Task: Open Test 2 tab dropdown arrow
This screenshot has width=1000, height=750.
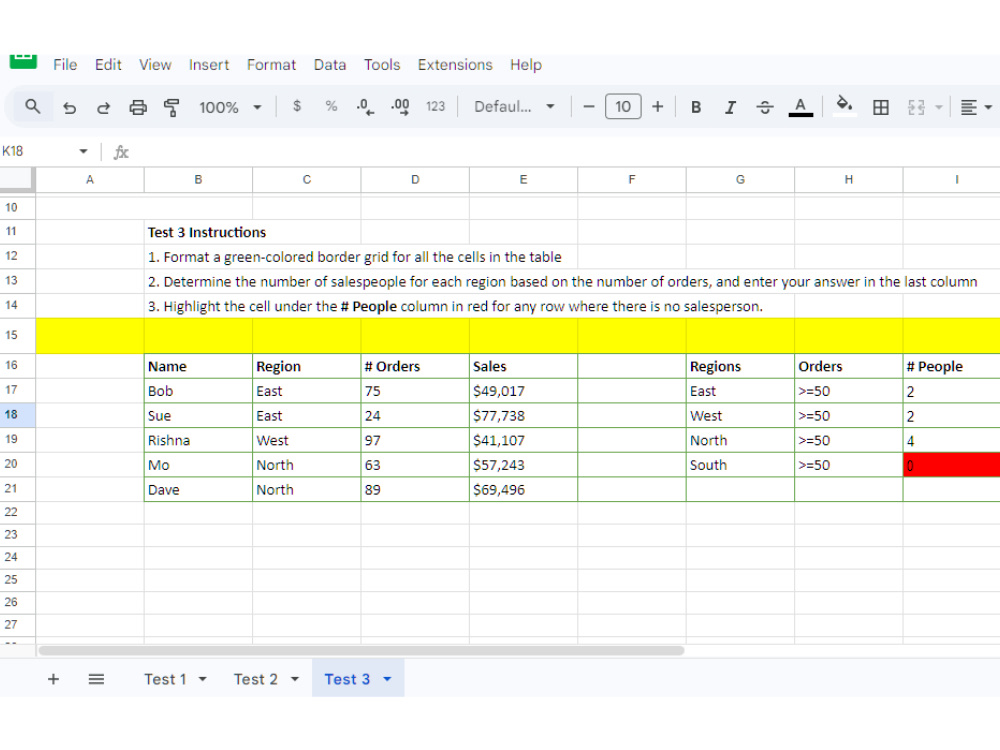Action: (295, 679)
